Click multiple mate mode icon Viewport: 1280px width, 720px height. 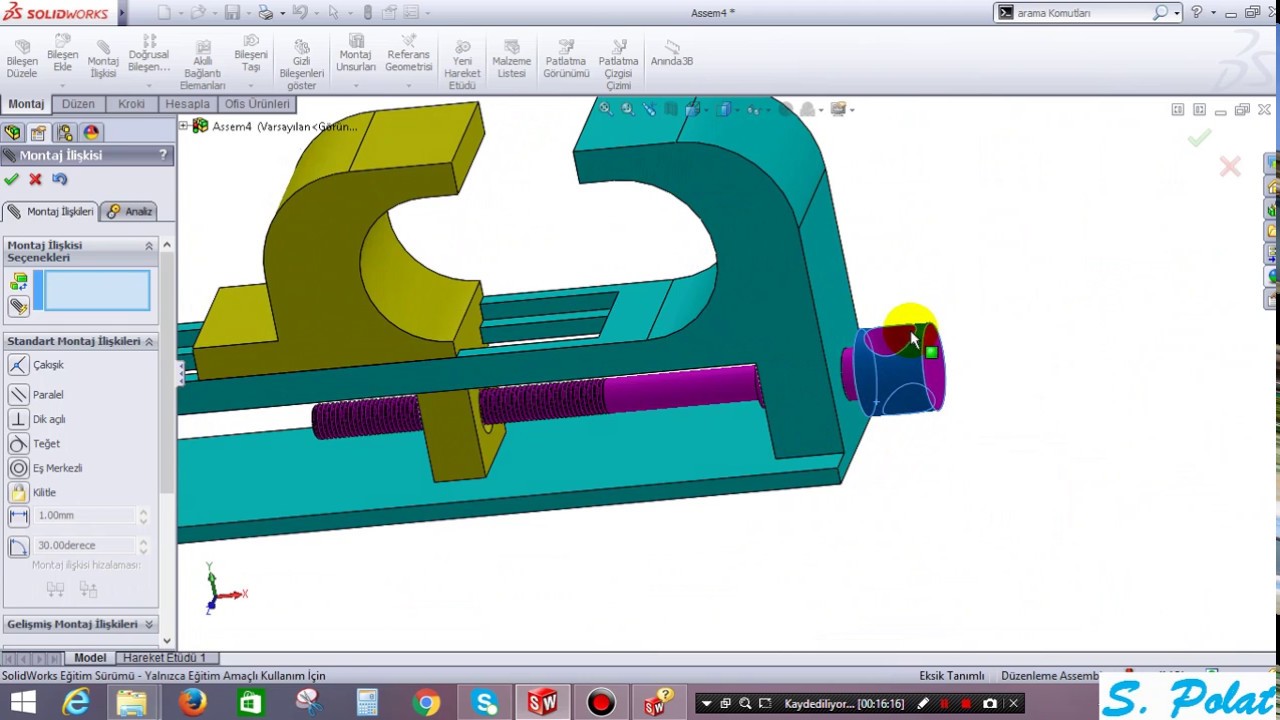(18, 306)
